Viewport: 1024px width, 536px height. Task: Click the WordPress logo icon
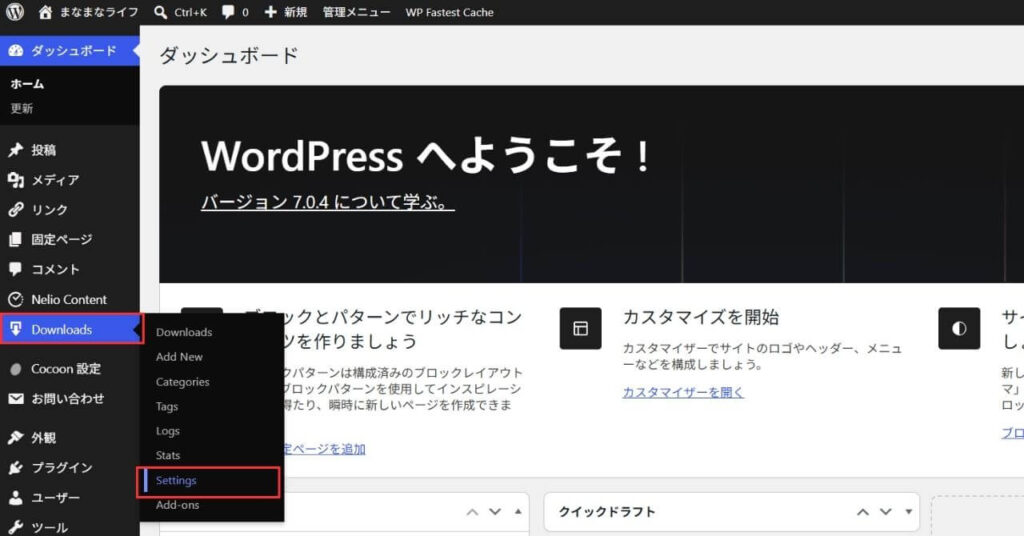(14, 12)
